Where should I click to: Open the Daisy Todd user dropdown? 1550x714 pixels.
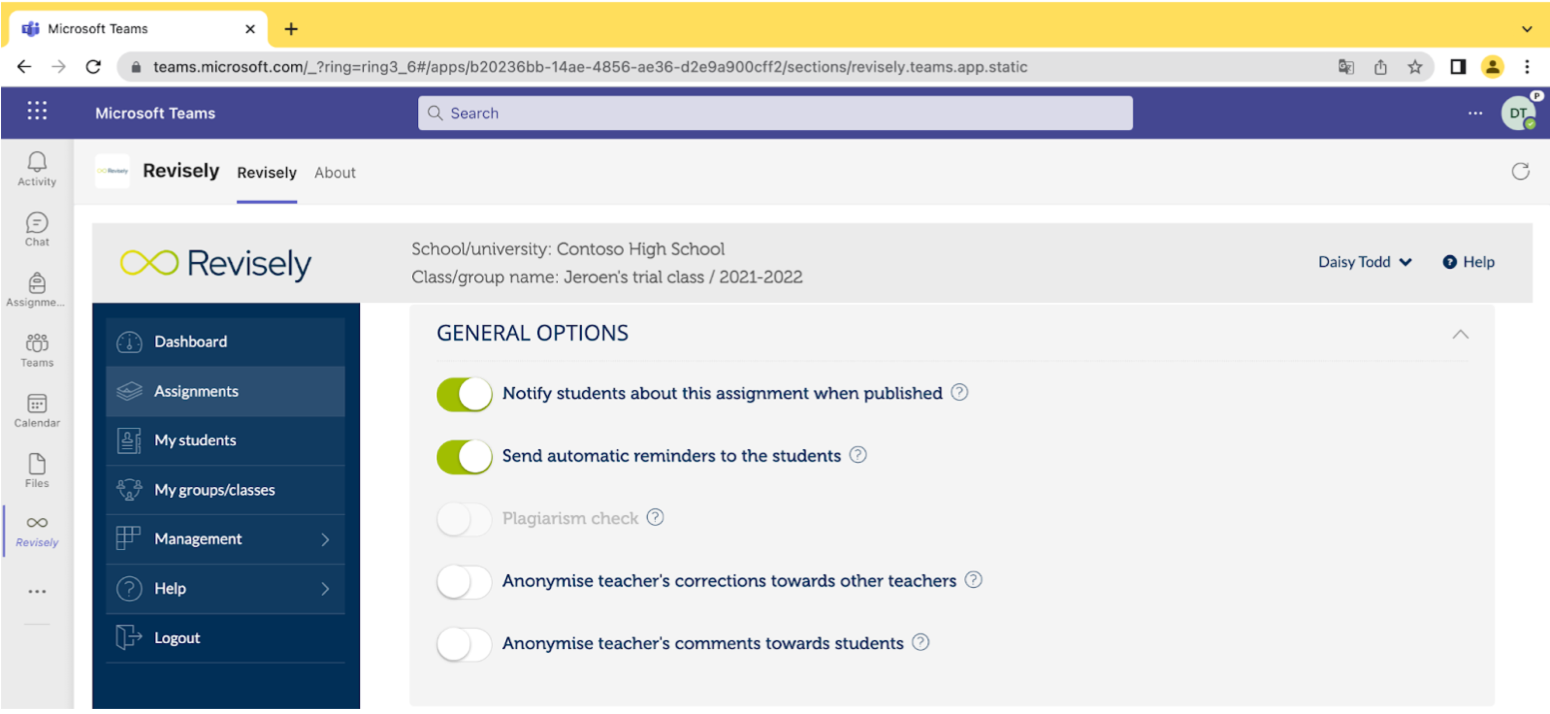pos(1365,262)
